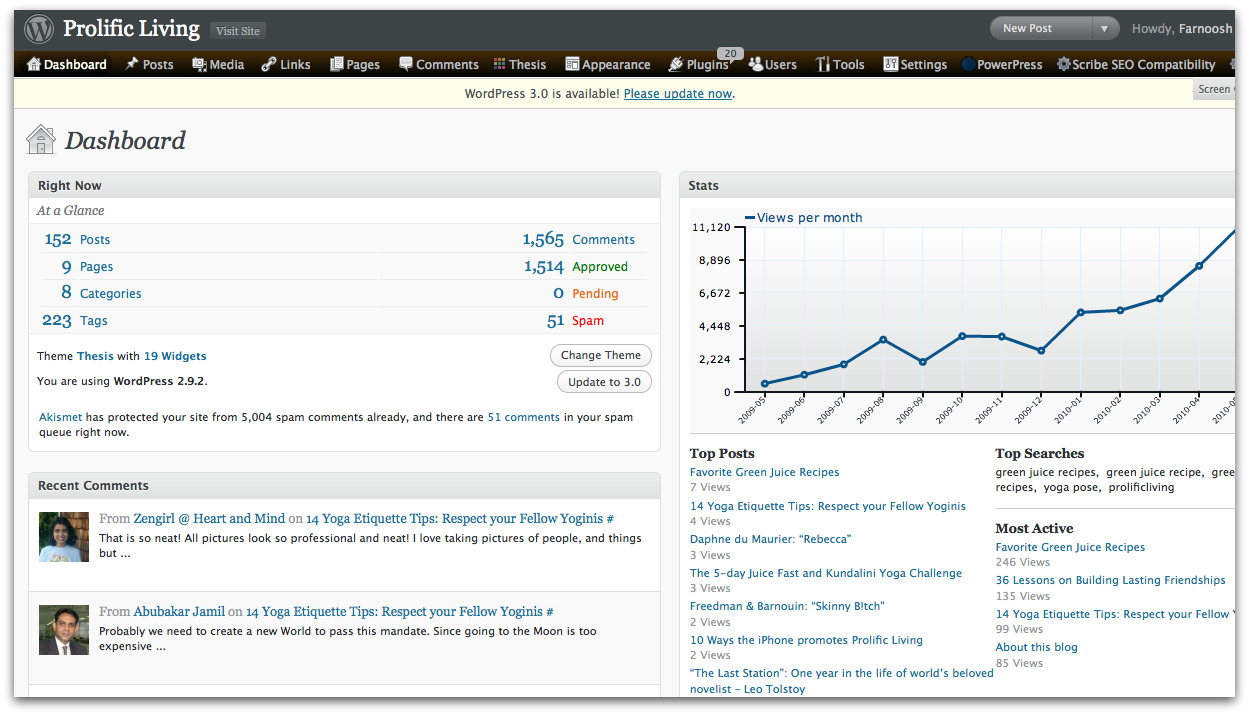Open the 0 Pending comments link
1249x715 pixels.
(x=586, y=293)
